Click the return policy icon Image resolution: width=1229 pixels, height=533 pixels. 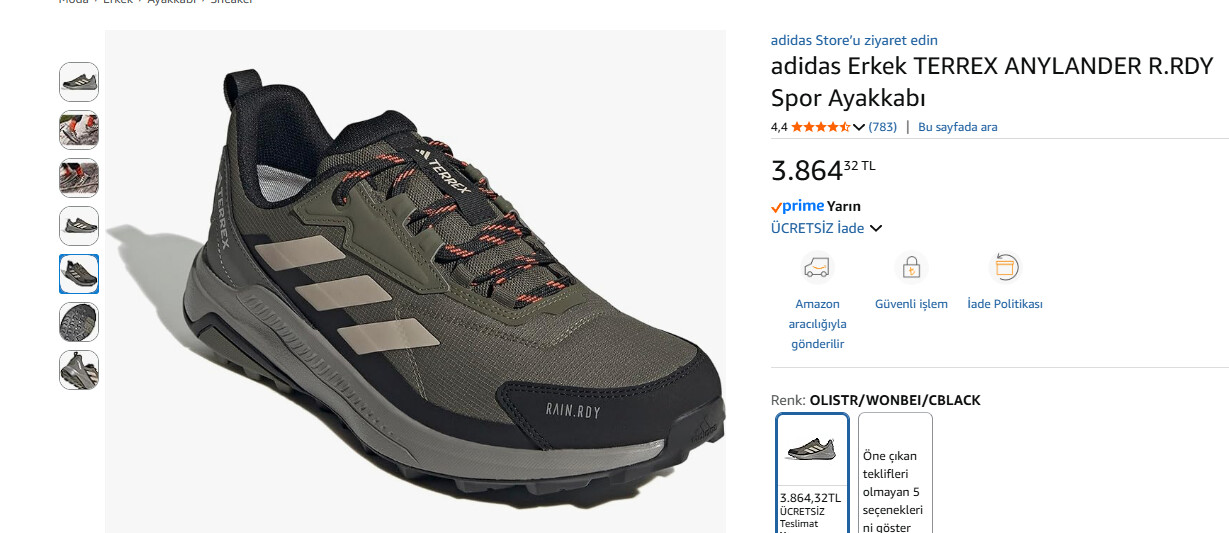1005,268
